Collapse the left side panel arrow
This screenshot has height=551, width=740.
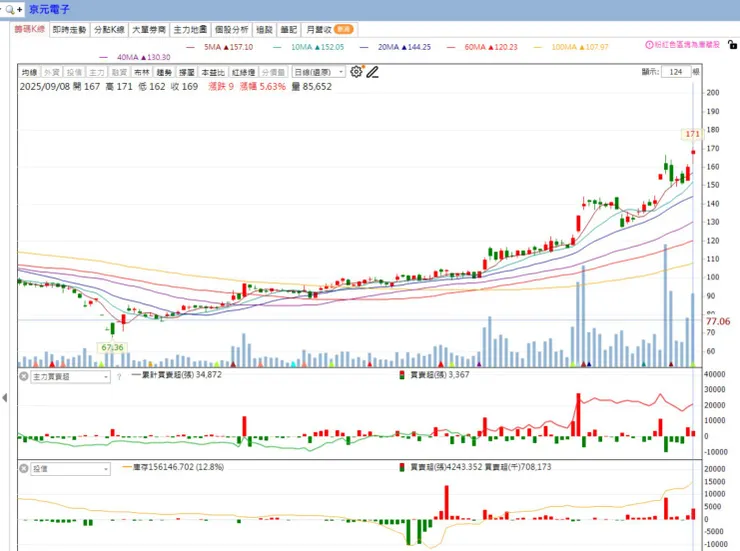[x=5, y=398]
